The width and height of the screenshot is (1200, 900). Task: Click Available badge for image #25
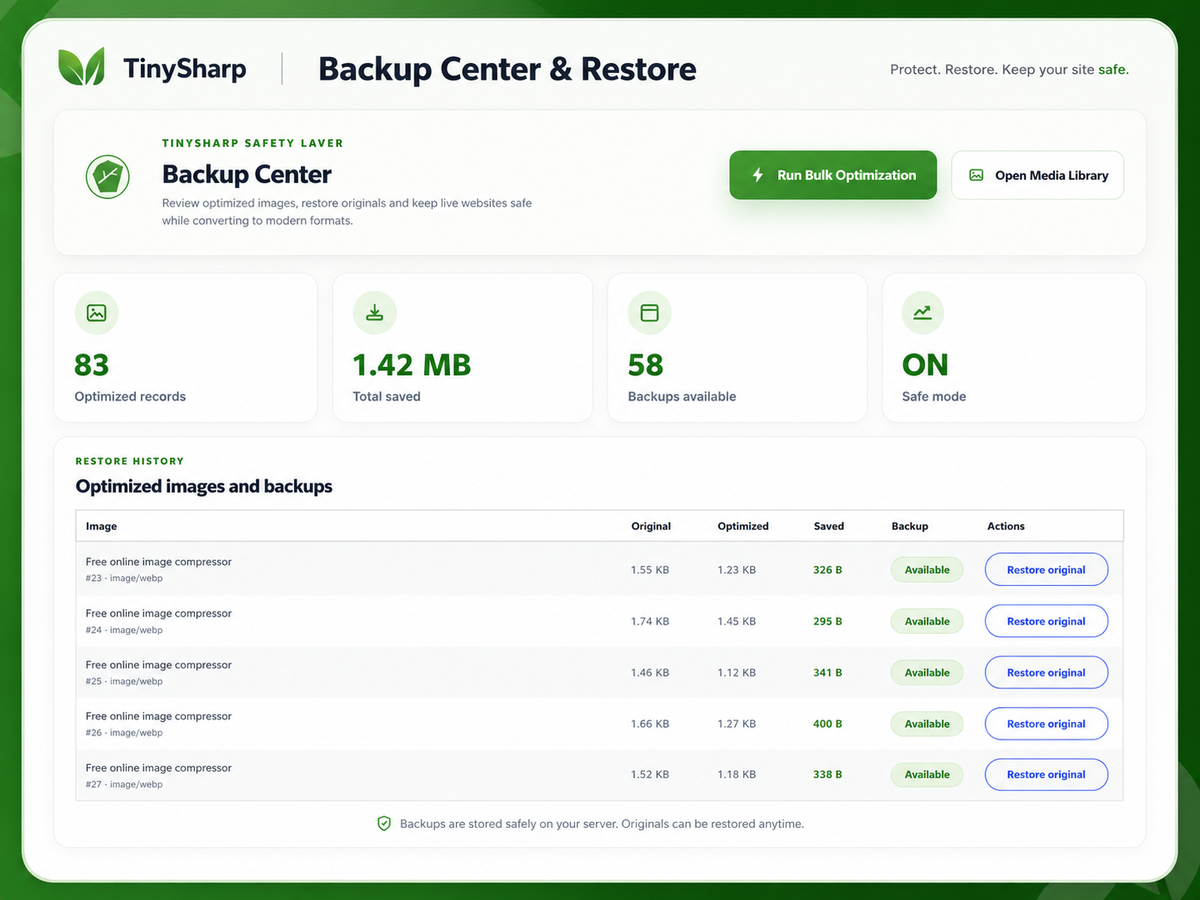click(927, 673)
